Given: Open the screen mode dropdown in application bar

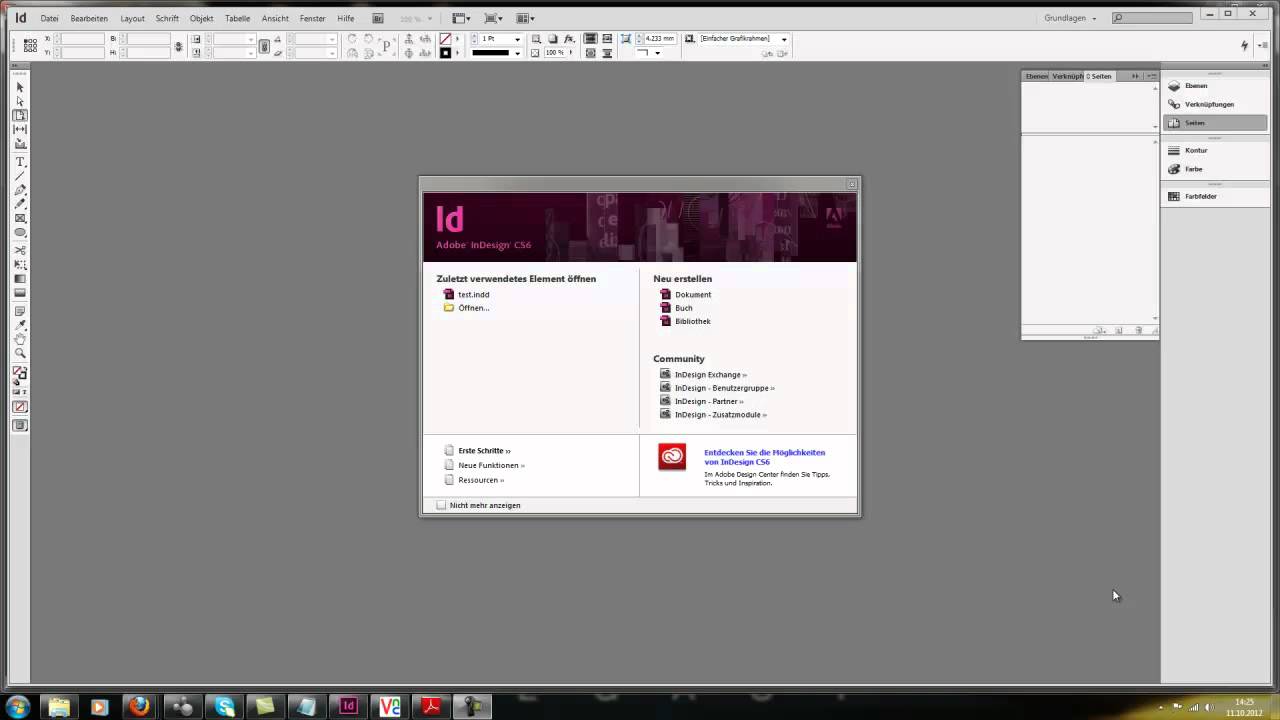Looking at the screenshot, I should pos(493,18).
